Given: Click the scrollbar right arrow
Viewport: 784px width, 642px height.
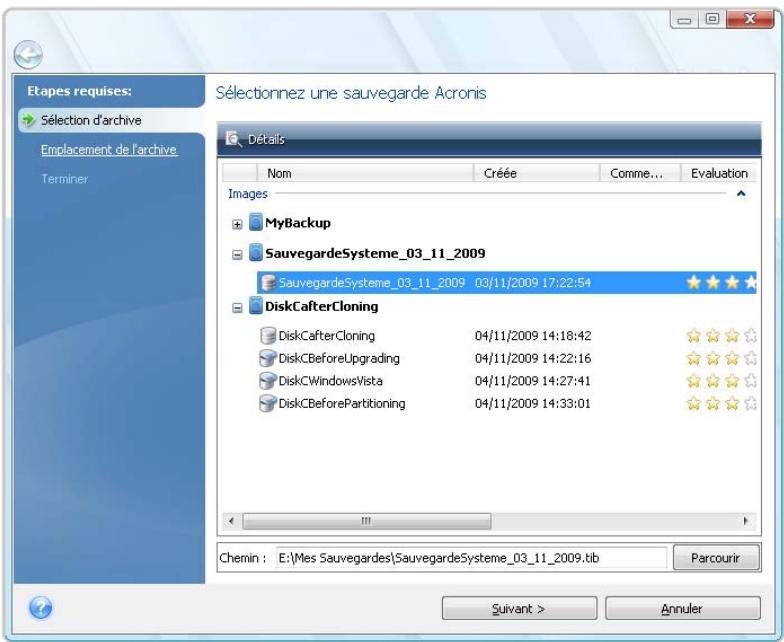Looking at the screenshot, I should (746, 521).
